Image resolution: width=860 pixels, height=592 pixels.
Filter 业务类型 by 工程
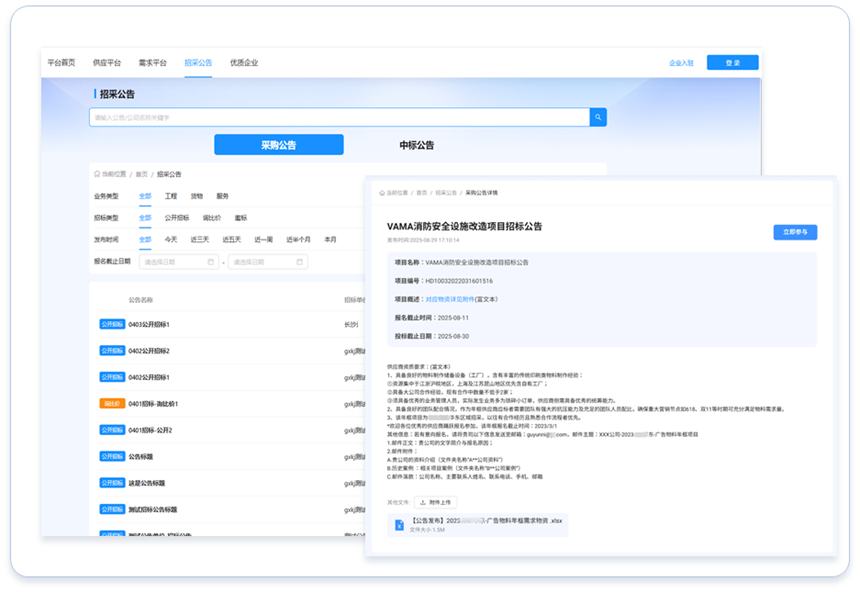coord(171,196)
